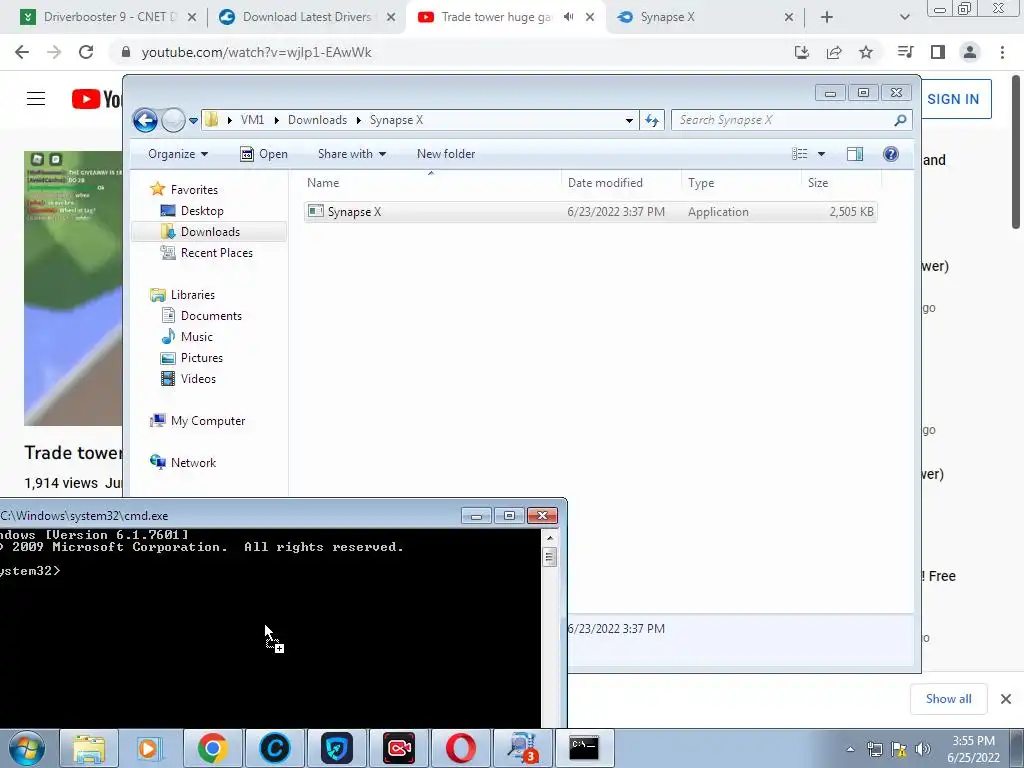Open the Chrome three-dot menu

click(1002, 52)
